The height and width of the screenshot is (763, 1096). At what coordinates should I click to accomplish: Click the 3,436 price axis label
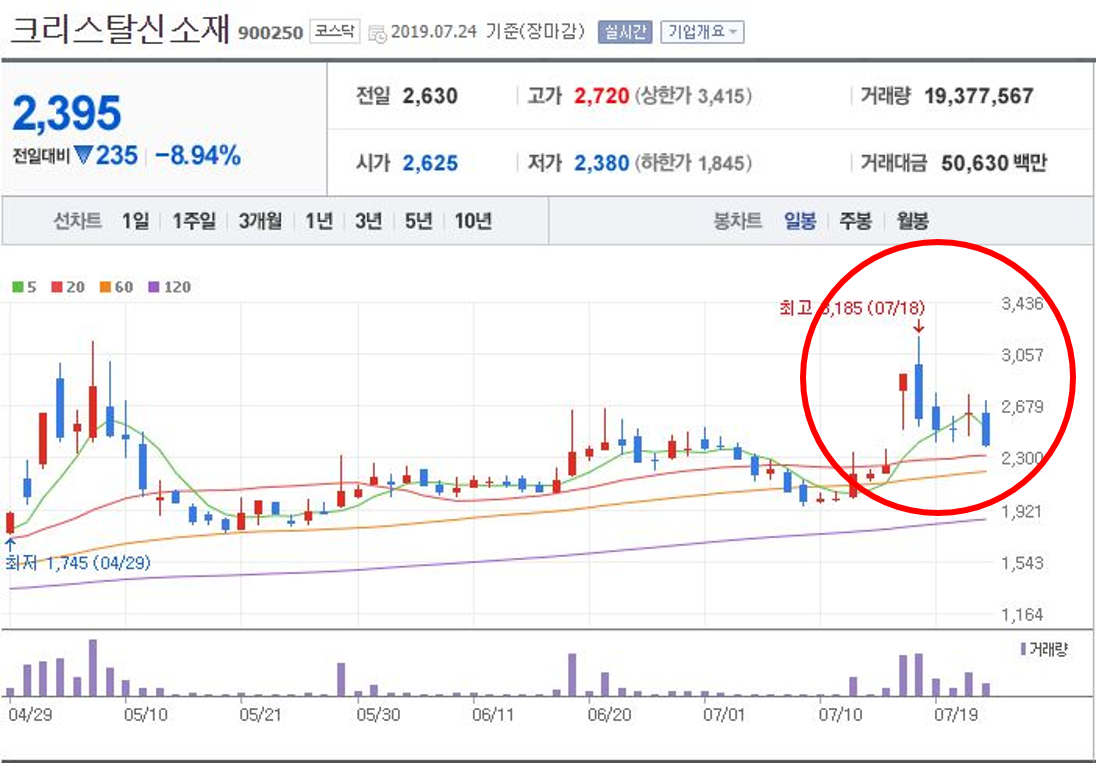pos(1022,304)
